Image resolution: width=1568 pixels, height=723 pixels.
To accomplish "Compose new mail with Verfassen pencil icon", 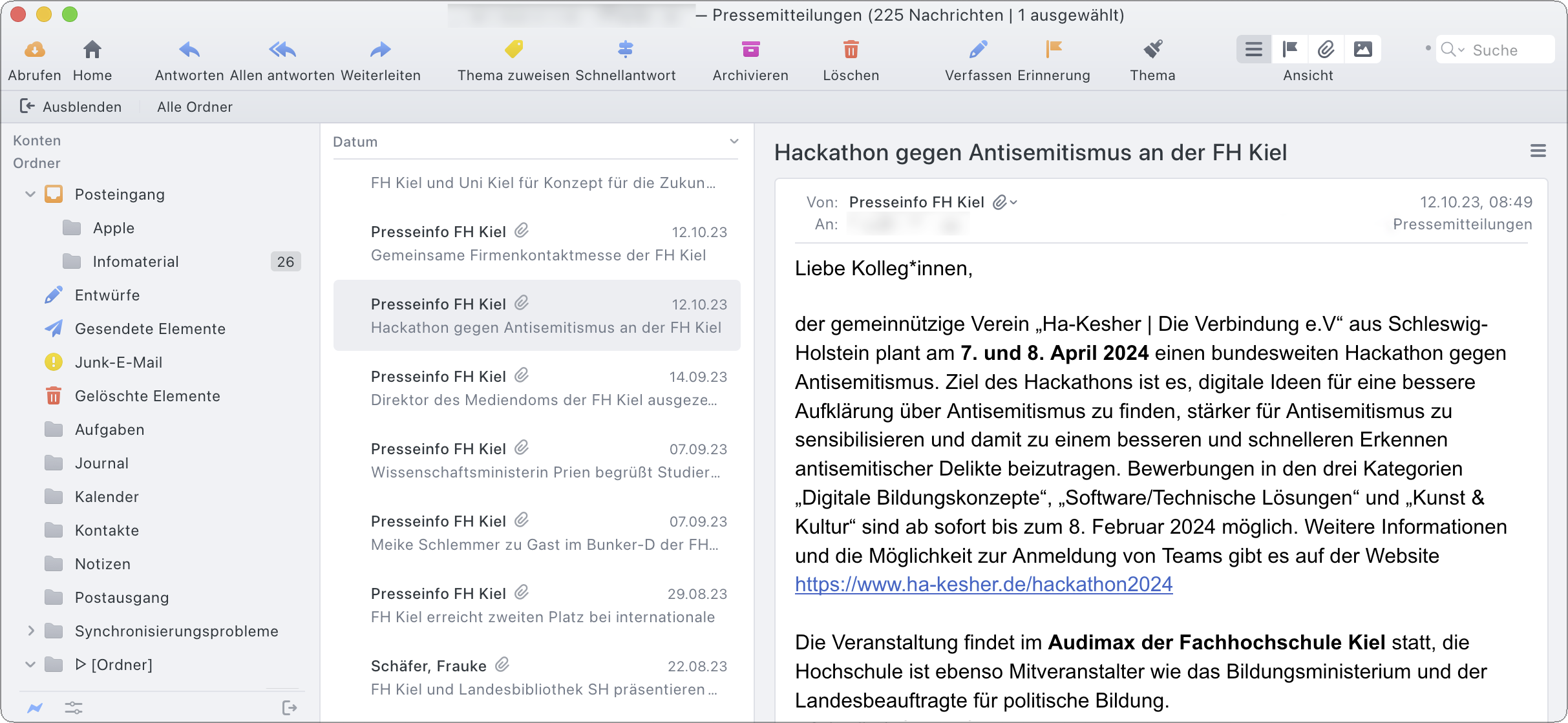I will point(978,49).
